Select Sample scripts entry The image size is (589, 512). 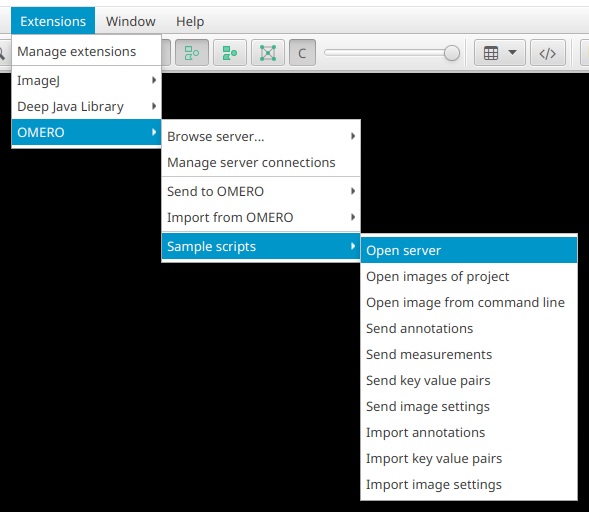tap(261, 246)
